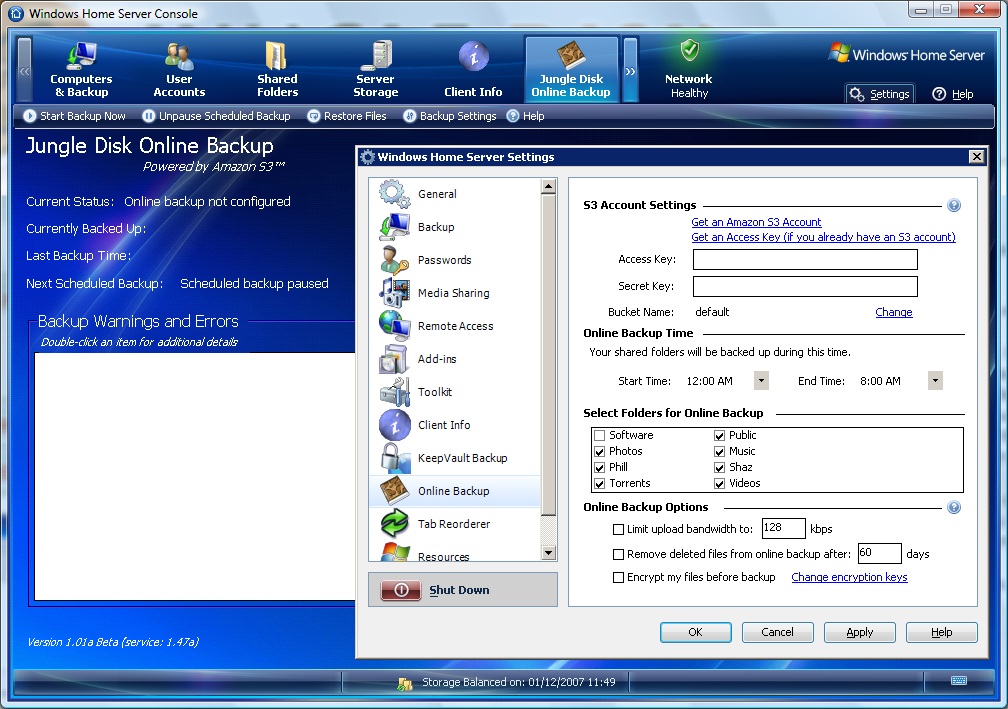Image resolution: width=1008 pixels, height=709 pixels.
Task: Select the Media Sharing icon
Action: pyautogui.click(x=394, y=292)
